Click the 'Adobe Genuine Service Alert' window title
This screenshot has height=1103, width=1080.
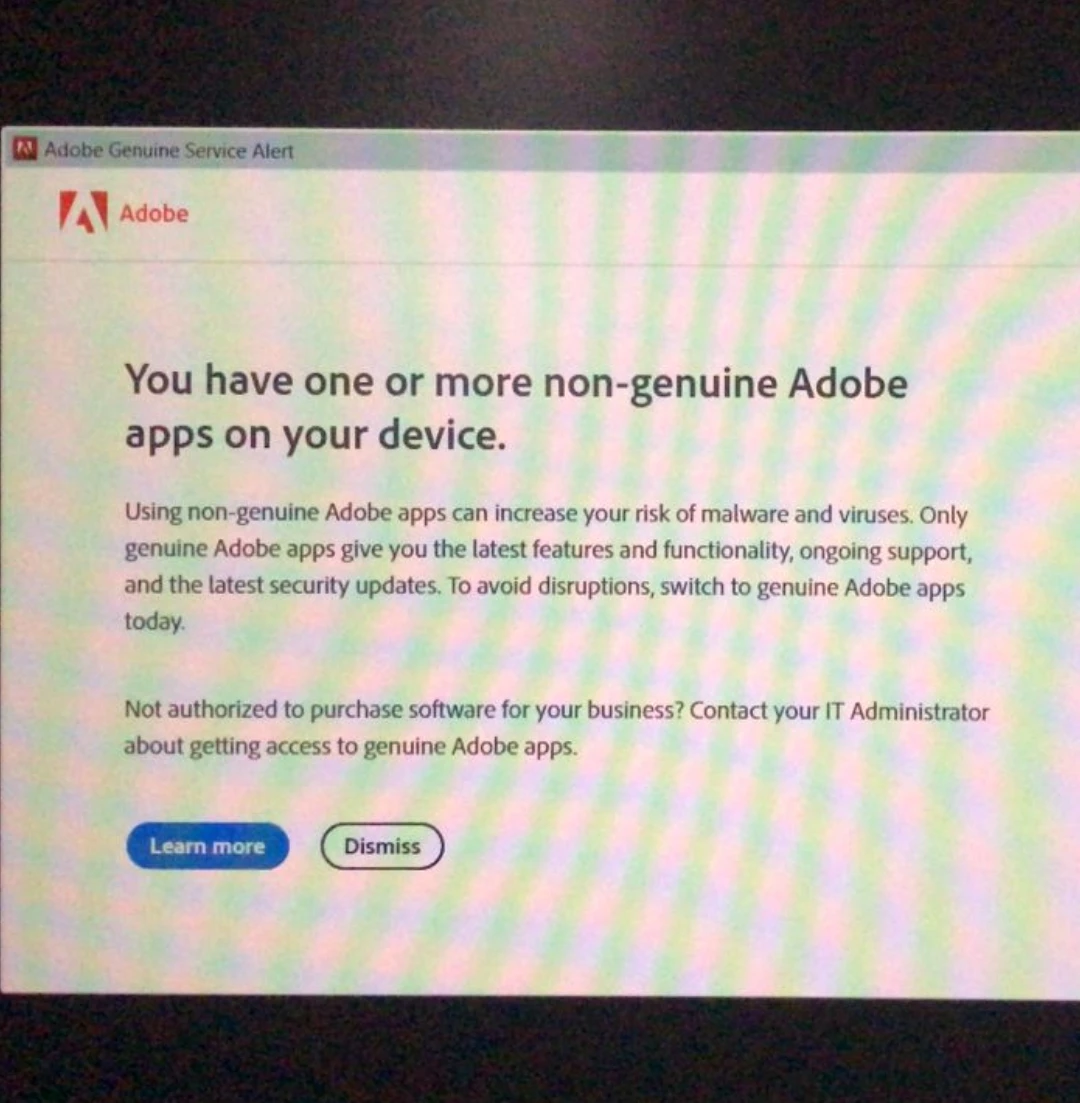pyautogui.click(x=169, y=151)
